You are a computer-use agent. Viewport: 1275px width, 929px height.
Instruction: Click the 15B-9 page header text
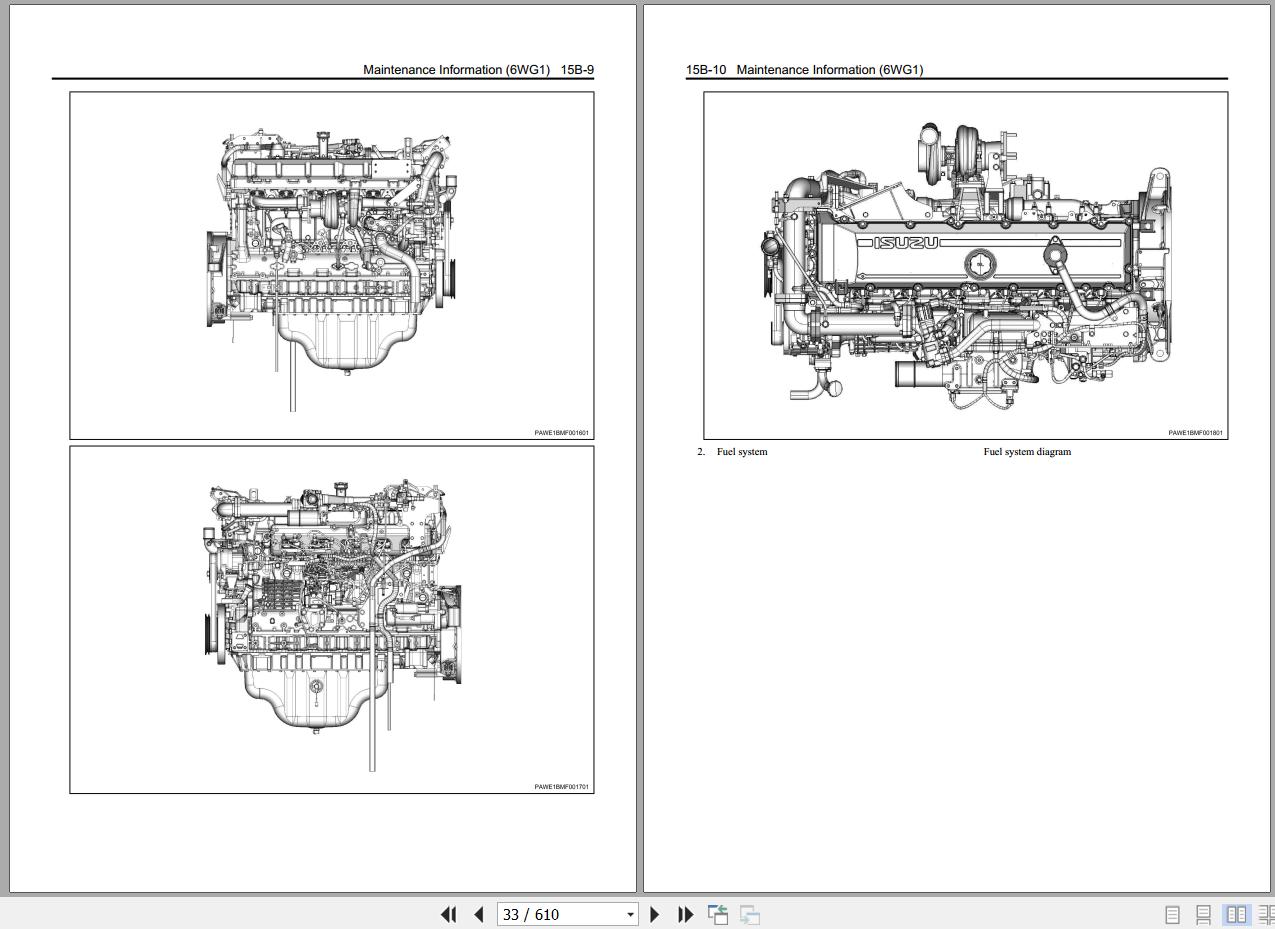coord(478,70)
